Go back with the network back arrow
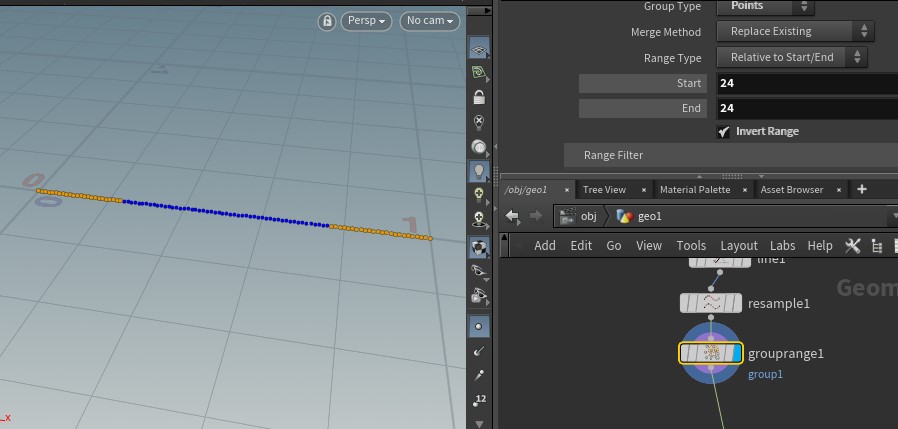Viewport: 898px width, 429px height. coord(513,217)
